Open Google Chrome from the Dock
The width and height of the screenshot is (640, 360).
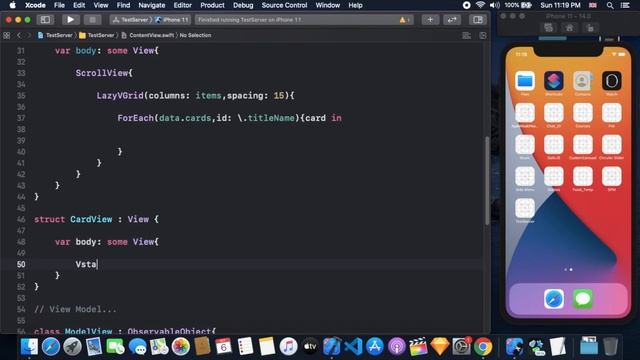pyautogui.click(x=483, y=347)
